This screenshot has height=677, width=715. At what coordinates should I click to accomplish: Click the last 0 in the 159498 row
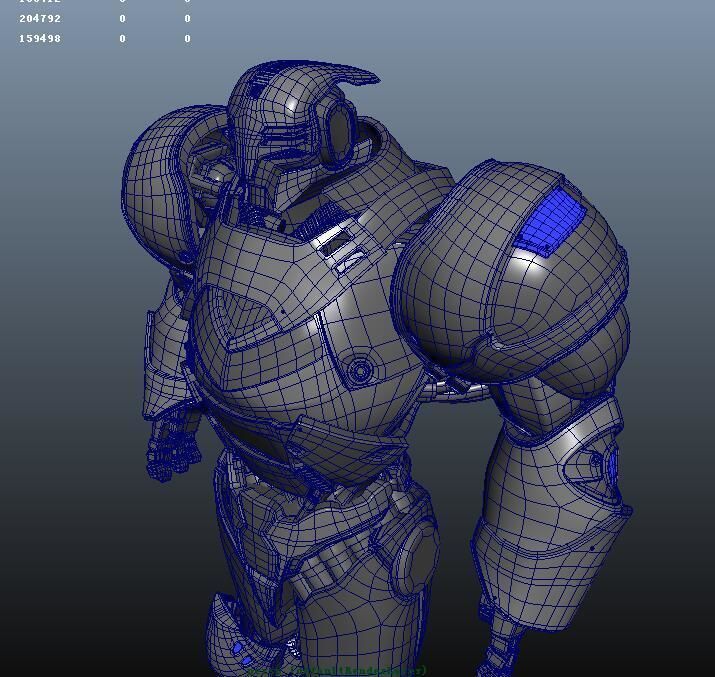pos(187,39)
